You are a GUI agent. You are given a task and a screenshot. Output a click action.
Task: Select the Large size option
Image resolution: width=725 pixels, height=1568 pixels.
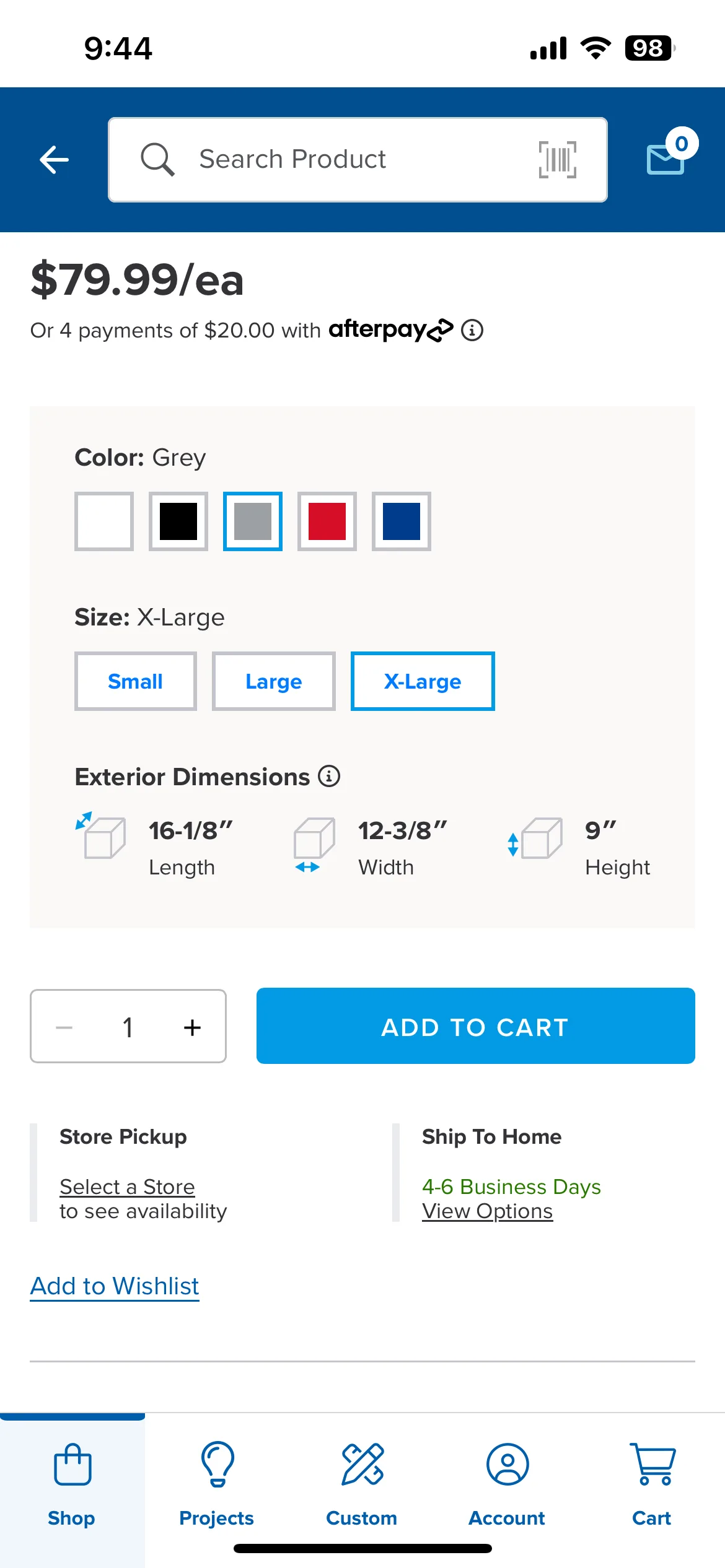[x=274, y=681]
